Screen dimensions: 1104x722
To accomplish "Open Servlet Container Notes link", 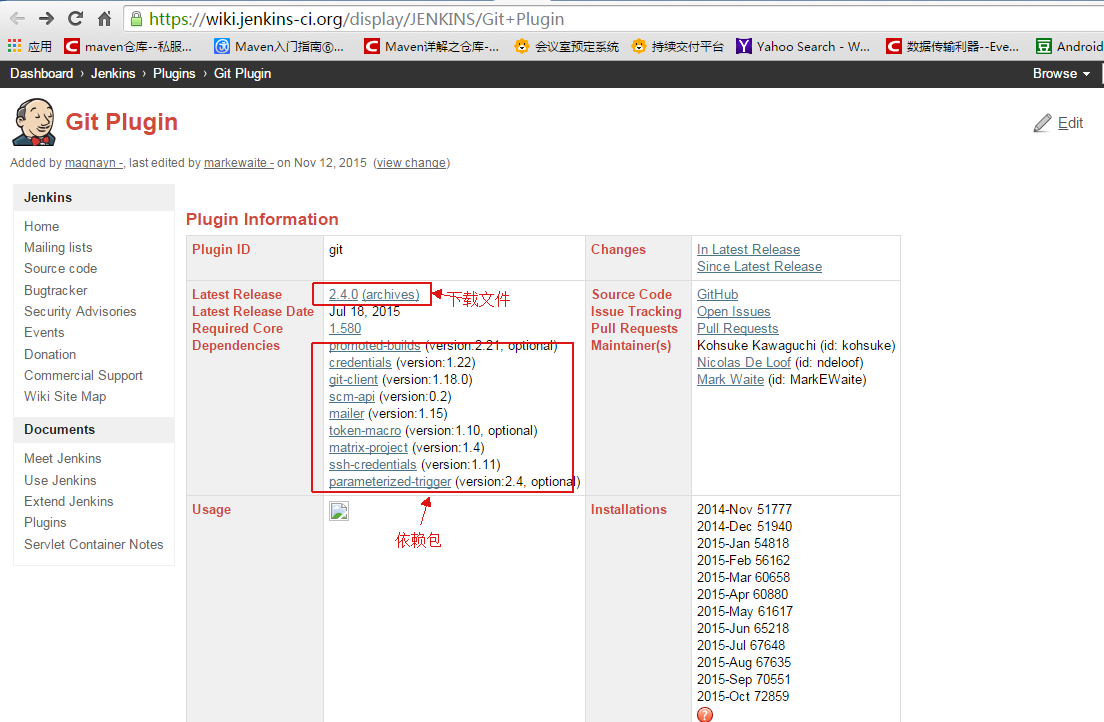I will tap(94, 544).
